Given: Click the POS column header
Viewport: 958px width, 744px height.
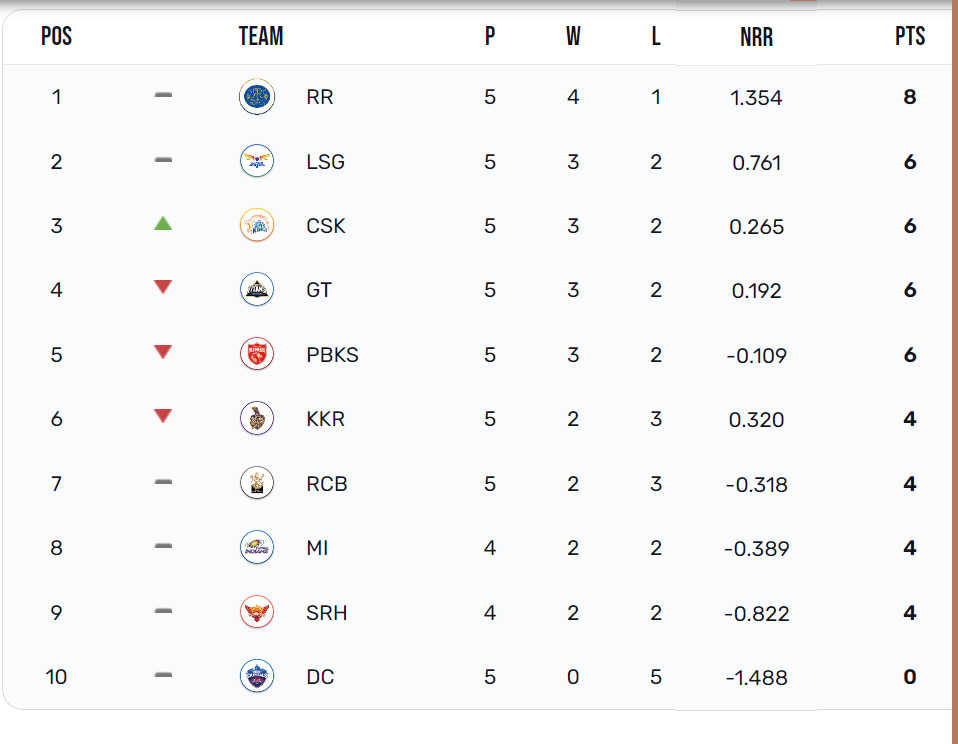Looking at the screenshot, I should click(56, 36).
